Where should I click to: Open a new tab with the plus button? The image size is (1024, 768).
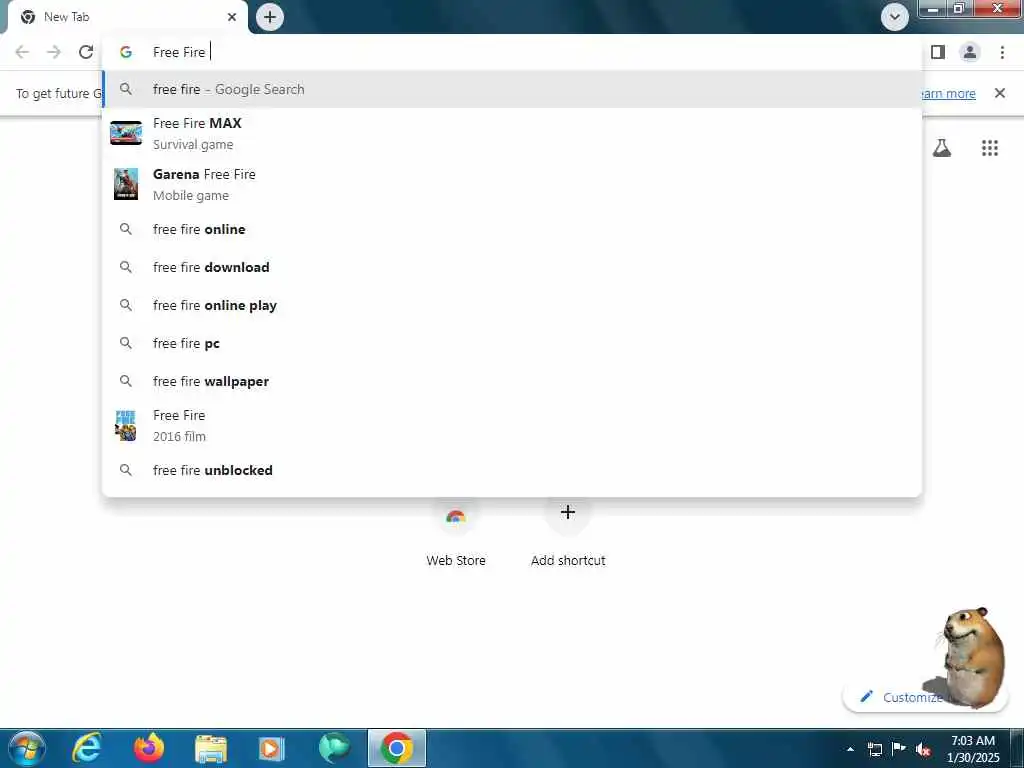(270, 17)
